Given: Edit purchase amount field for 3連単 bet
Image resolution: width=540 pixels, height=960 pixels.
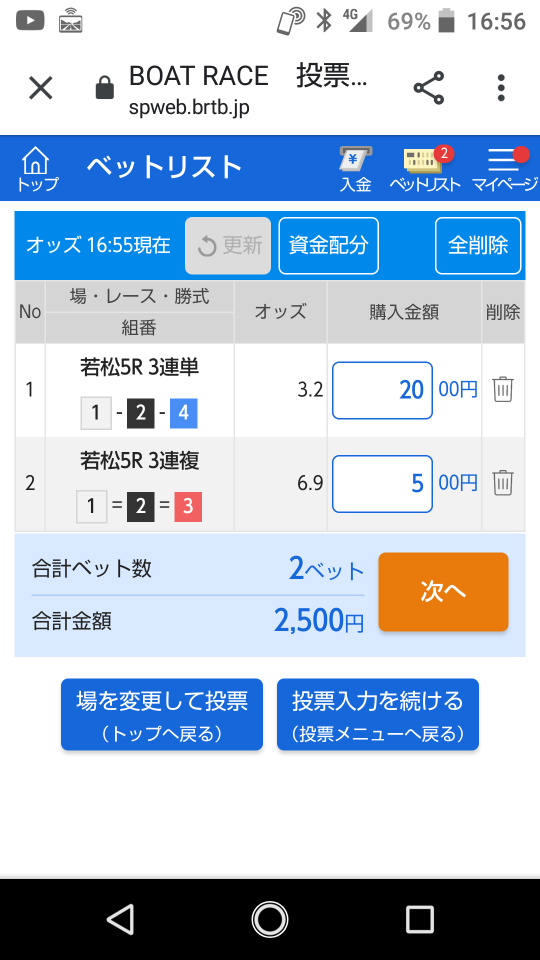Looking at the screenshot, I should (x=382, y=390).
